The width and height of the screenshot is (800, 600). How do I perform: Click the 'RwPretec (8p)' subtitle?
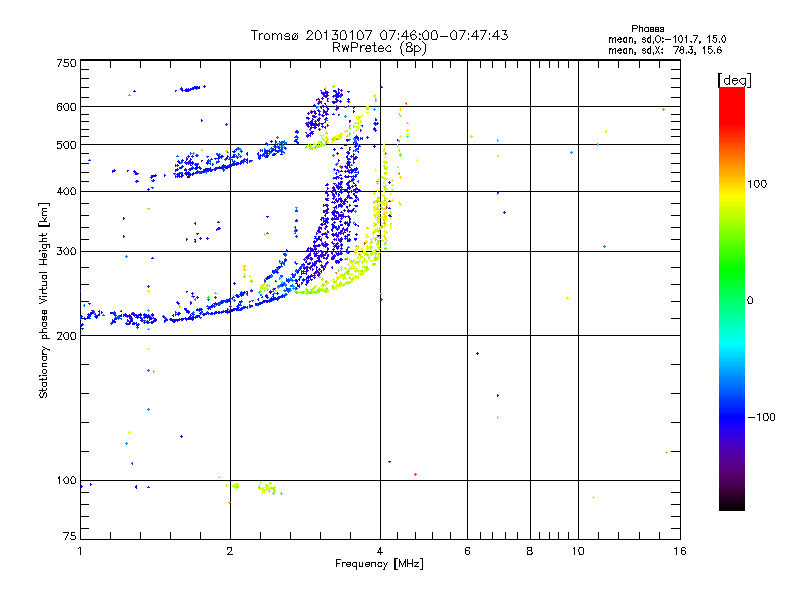[x=379, y=48]
